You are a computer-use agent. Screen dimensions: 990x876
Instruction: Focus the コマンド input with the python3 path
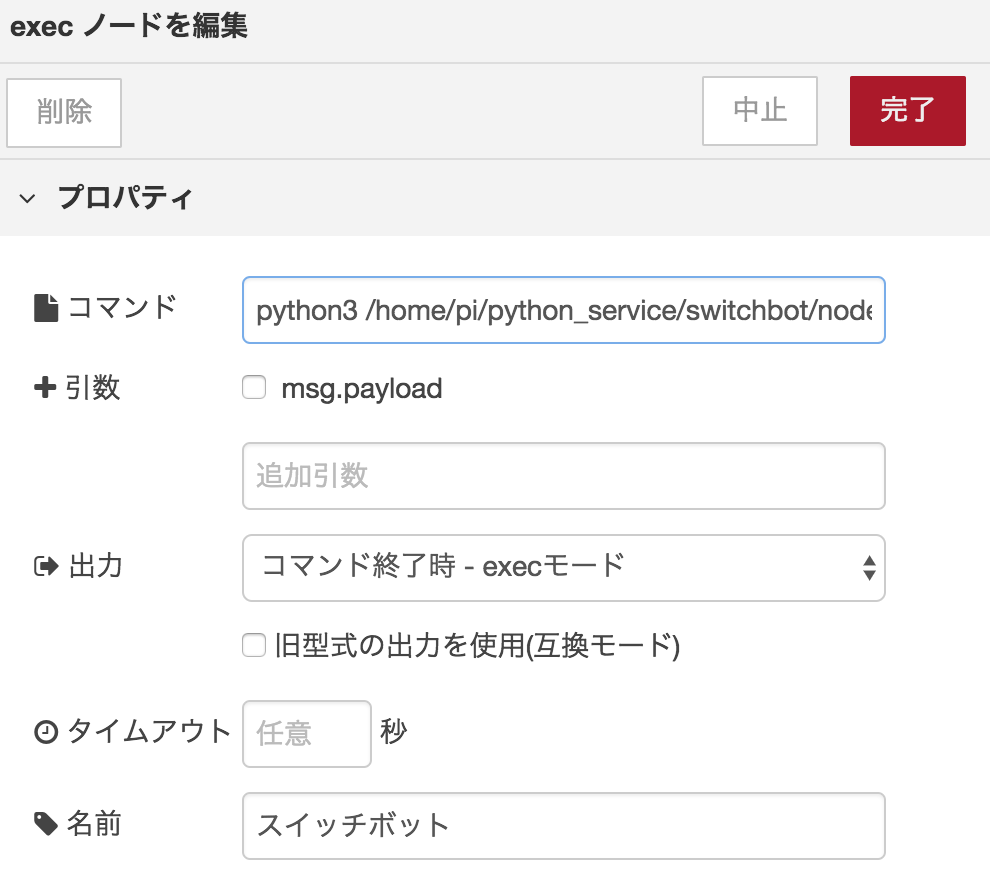pyautogui.click(x=563, y=311)
